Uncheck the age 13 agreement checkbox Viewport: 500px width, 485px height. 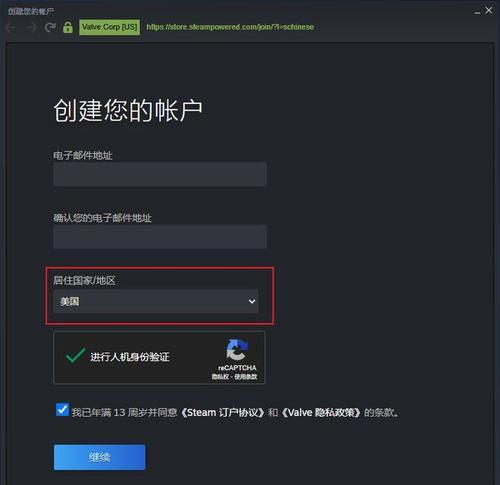click(62, 410)
